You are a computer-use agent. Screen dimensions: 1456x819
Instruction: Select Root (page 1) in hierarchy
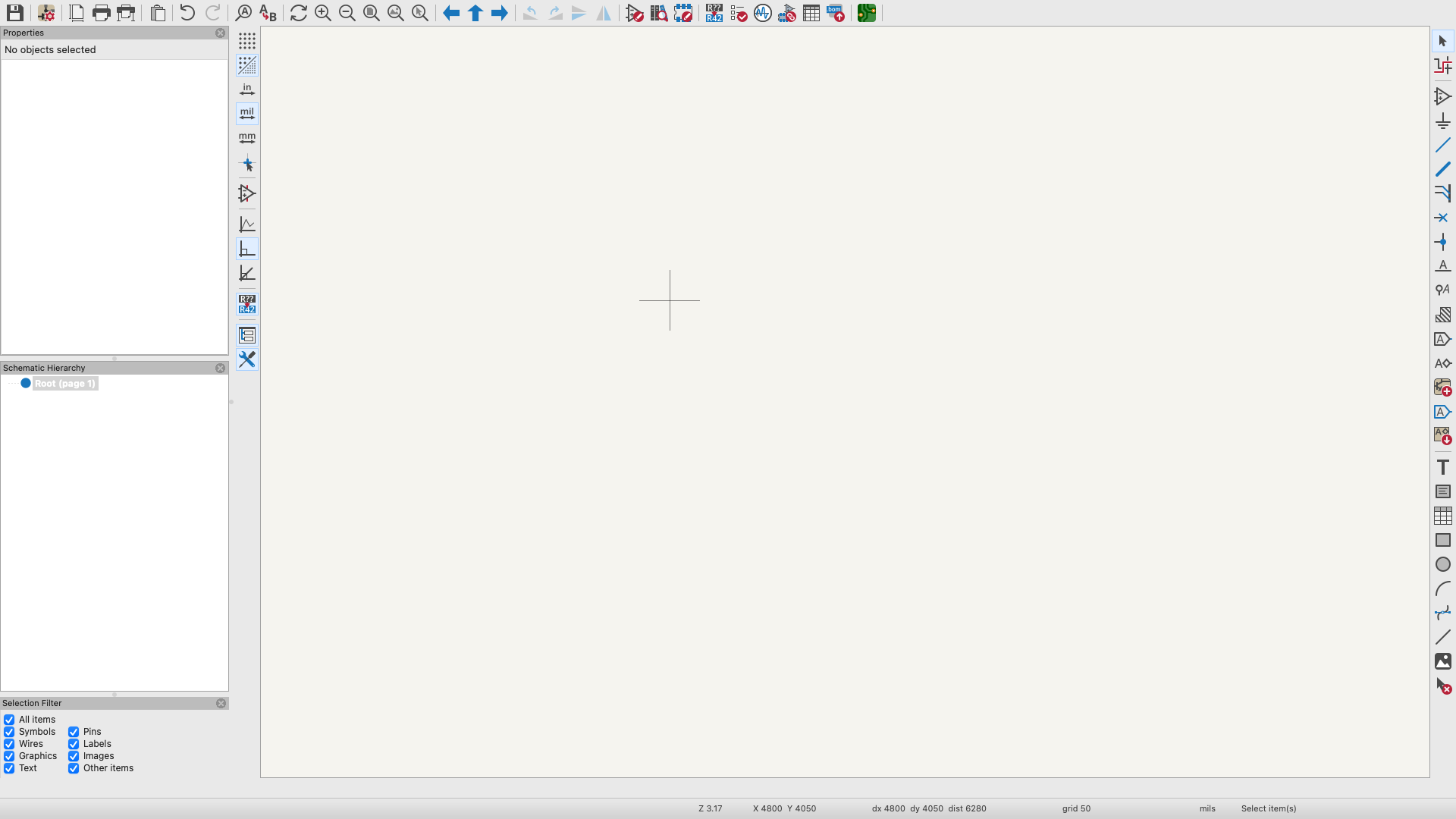pos(64,384)
